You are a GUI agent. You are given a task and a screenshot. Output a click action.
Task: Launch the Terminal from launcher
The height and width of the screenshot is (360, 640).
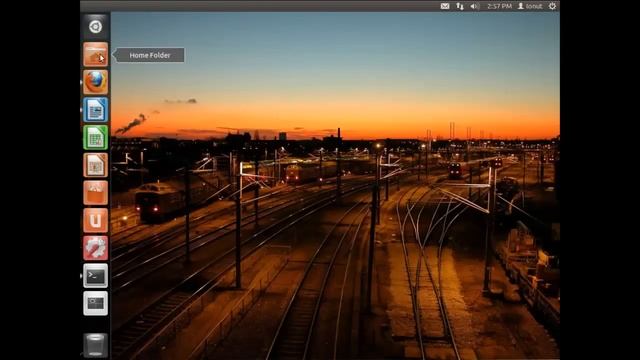pos(96,276)
